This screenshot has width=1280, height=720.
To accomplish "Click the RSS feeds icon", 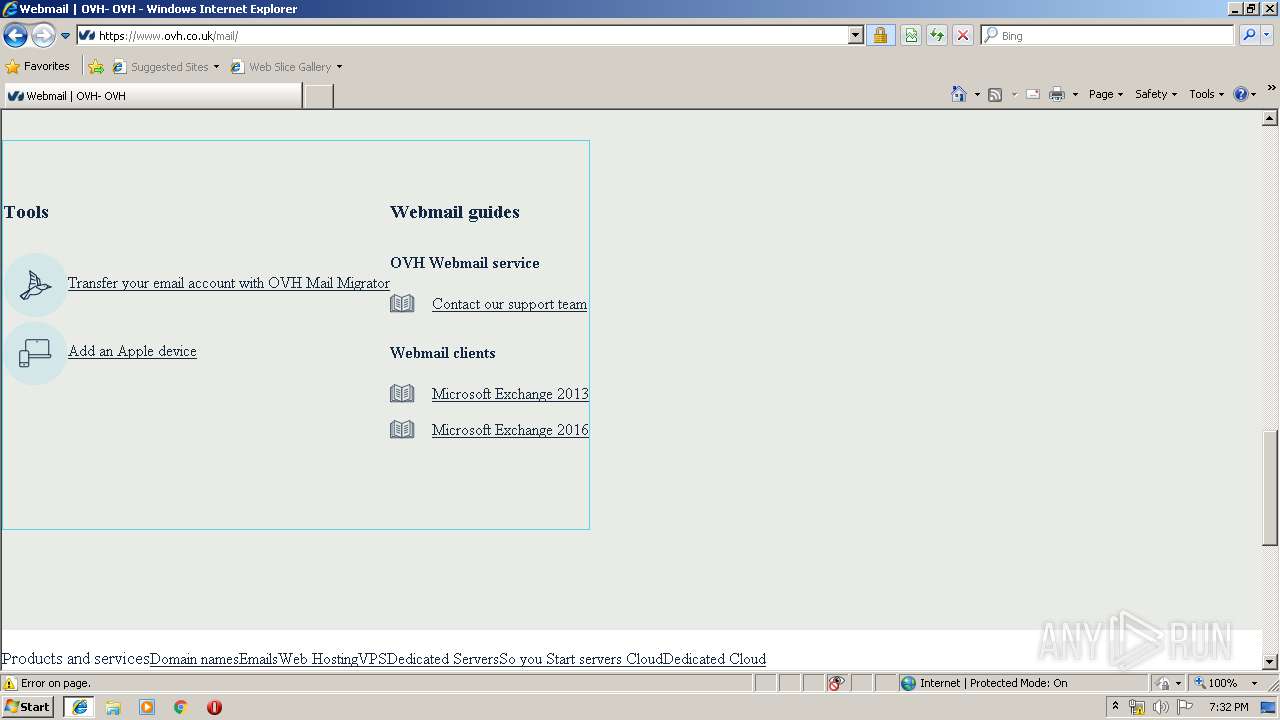I will (x=995, y=94).
